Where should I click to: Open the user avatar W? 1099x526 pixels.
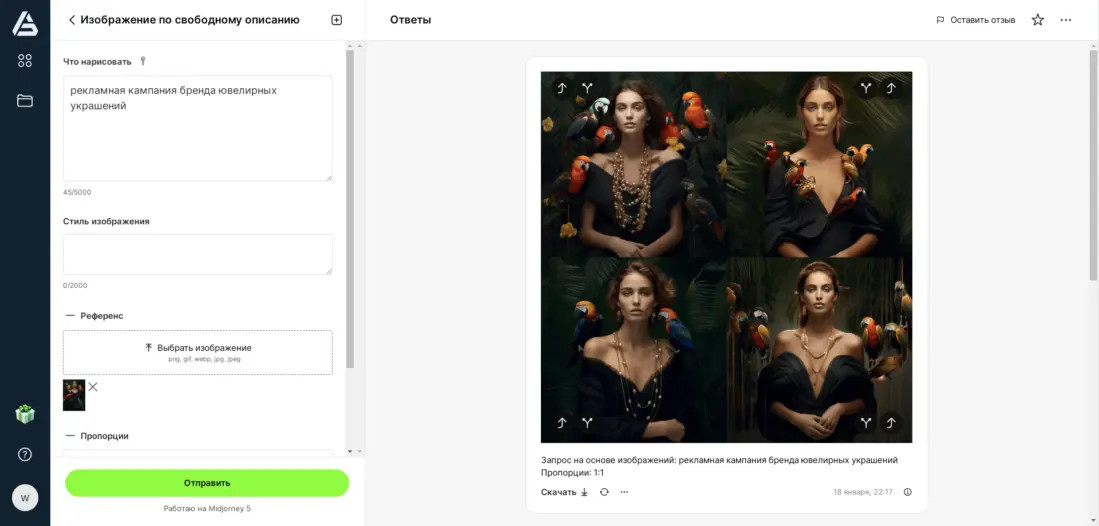pos(25,498)
